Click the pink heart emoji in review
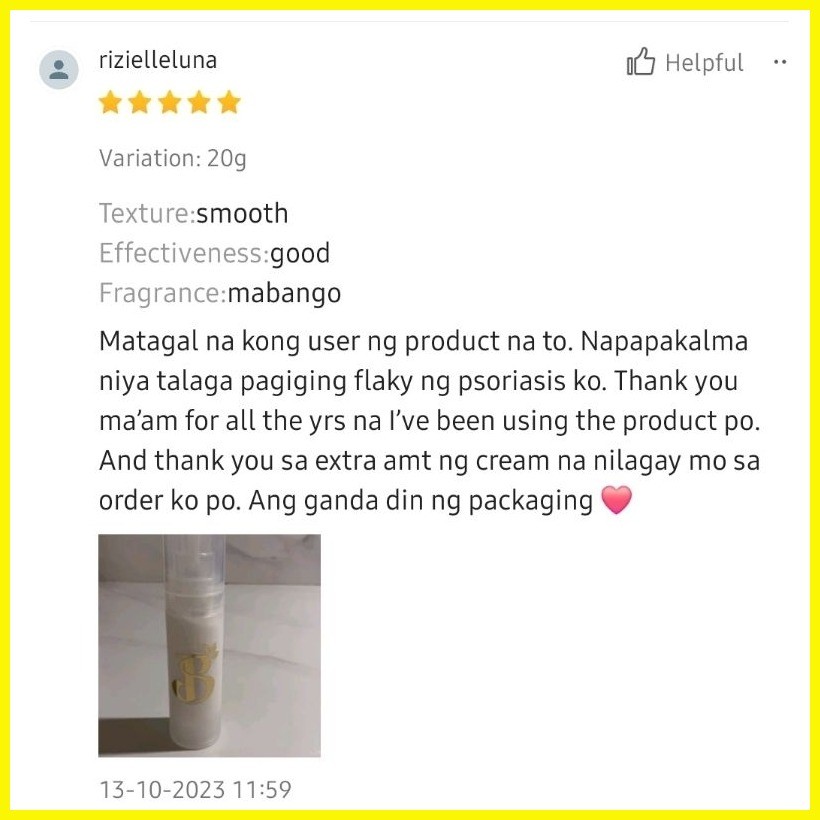The height and width of the screenshot is (820, 820). [617, 500]
